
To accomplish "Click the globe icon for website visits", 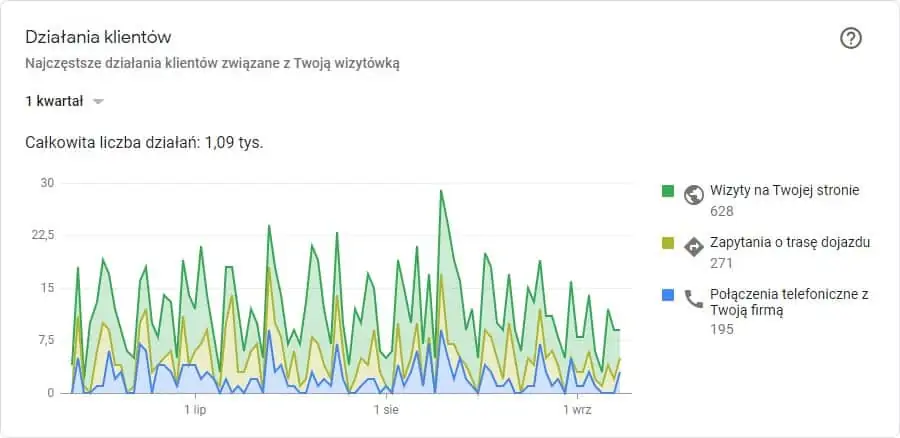I will (x=694, y=195).
